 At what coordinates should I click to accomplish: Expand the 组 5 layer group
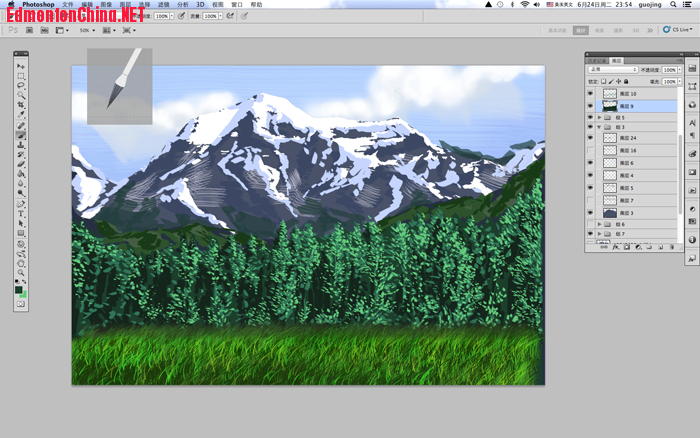[599, 117]
